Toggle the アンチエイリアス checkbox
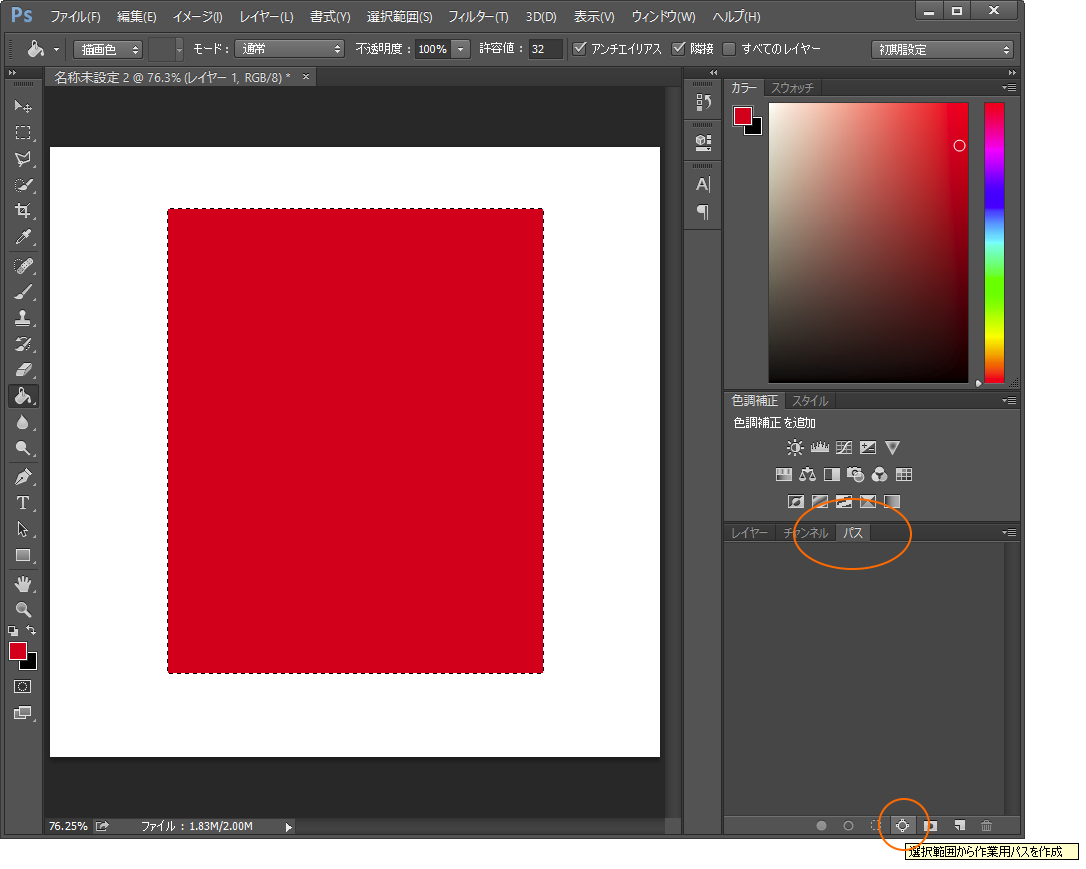 (579, 49)
